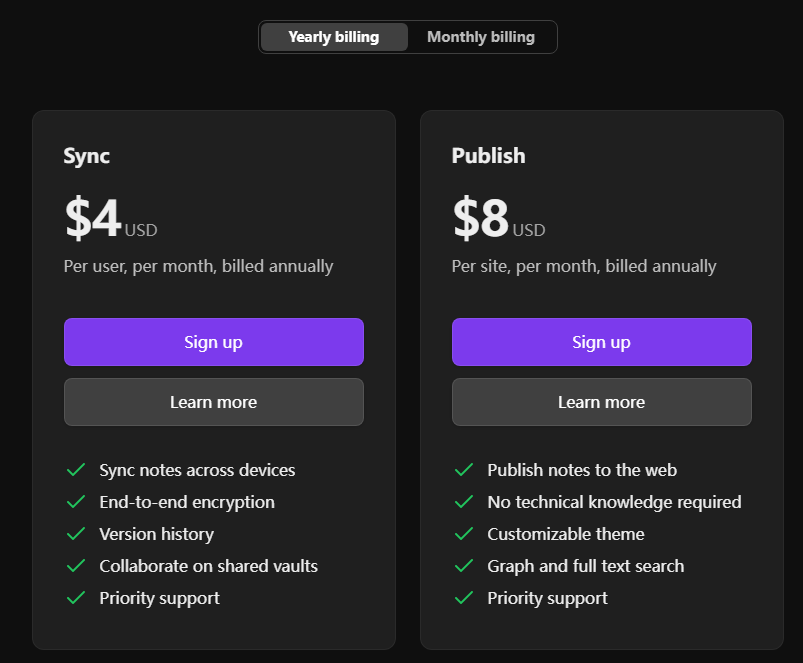The height and width of the screenshot is (663, 803).
Task: Sign up for the Sync plan
Action: 214,342
